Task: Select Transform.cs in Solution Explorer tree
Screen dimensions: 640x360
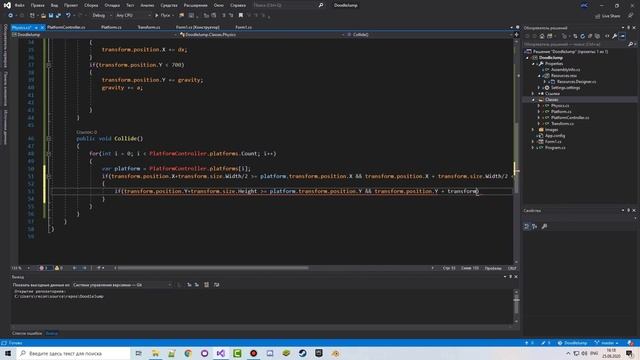Action: point(562,124)
